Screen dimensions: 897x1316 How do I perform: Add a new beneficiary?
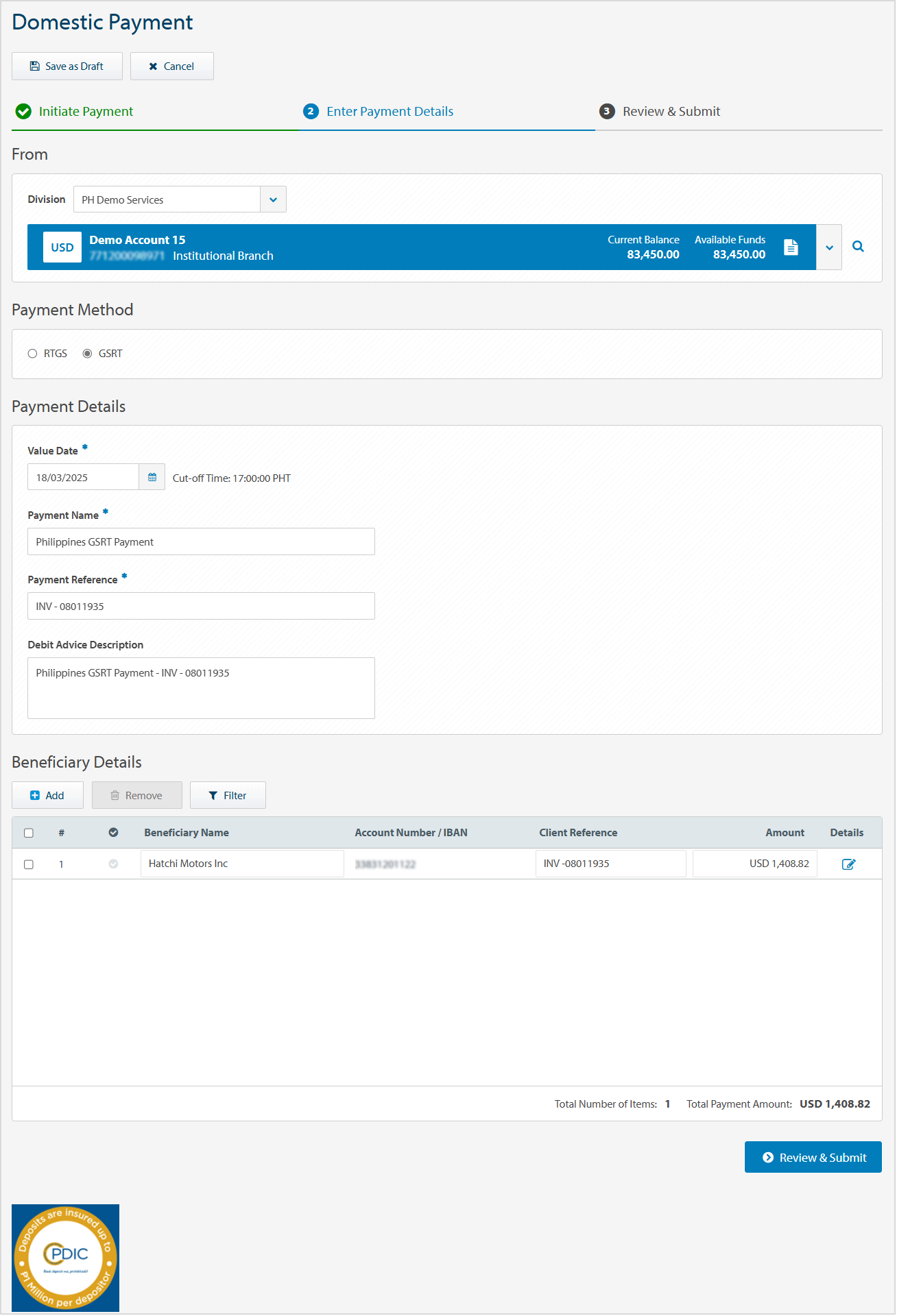(x=47, y=796)
